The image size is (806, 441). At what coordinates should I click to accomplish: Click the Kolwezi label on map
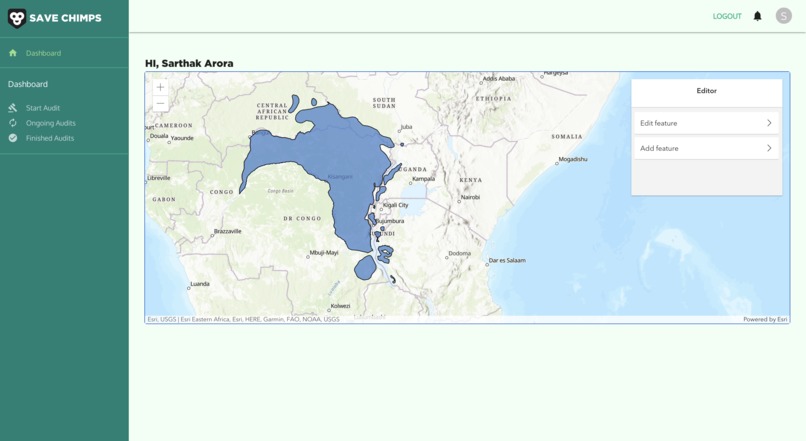click(340, 306)
